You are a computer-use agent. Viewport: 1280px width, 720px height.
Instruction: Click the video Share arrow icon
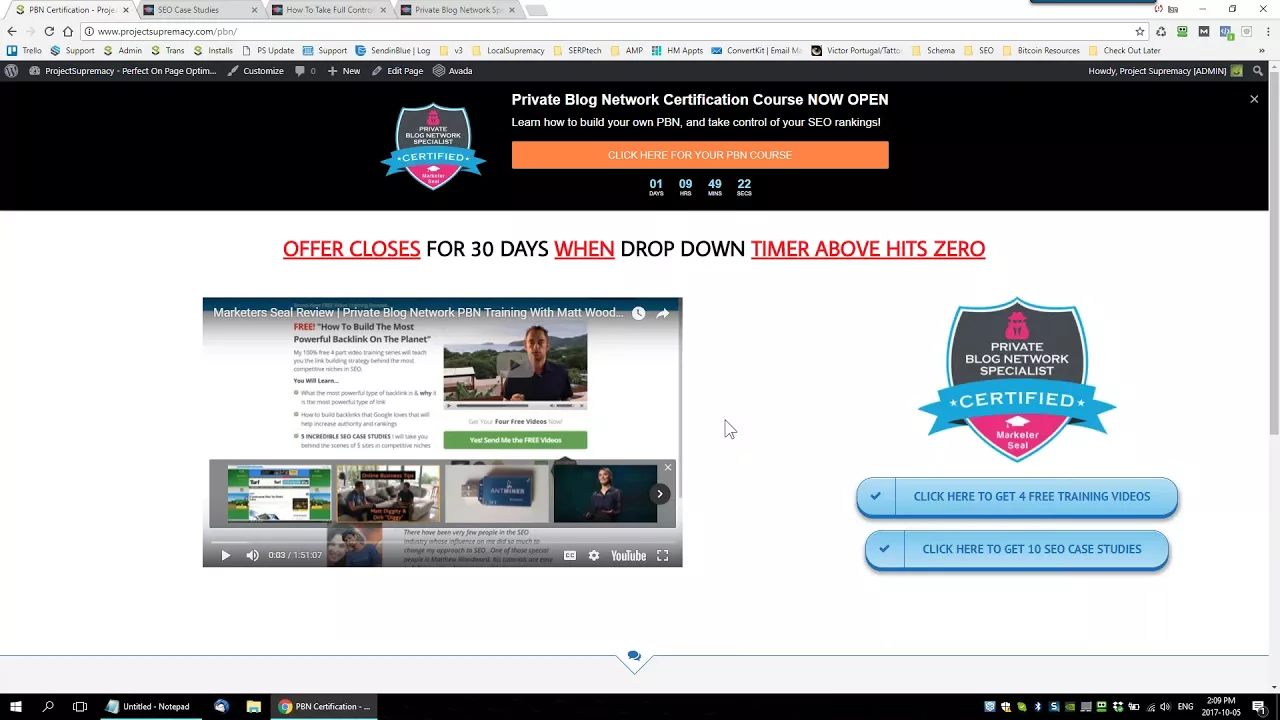662,313
